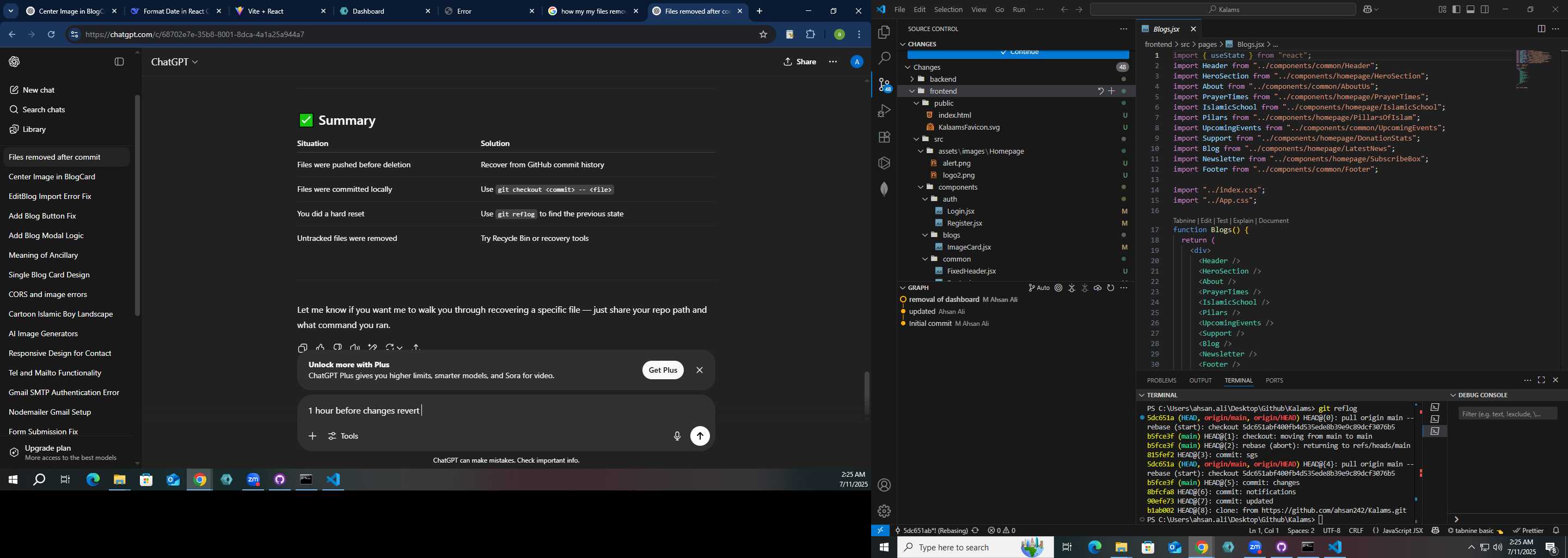This screenshot has height=558, width=1568.
Task: Give thumbs down to ChatGPT response
Action: pyautogui.click(x=337, y=348)
